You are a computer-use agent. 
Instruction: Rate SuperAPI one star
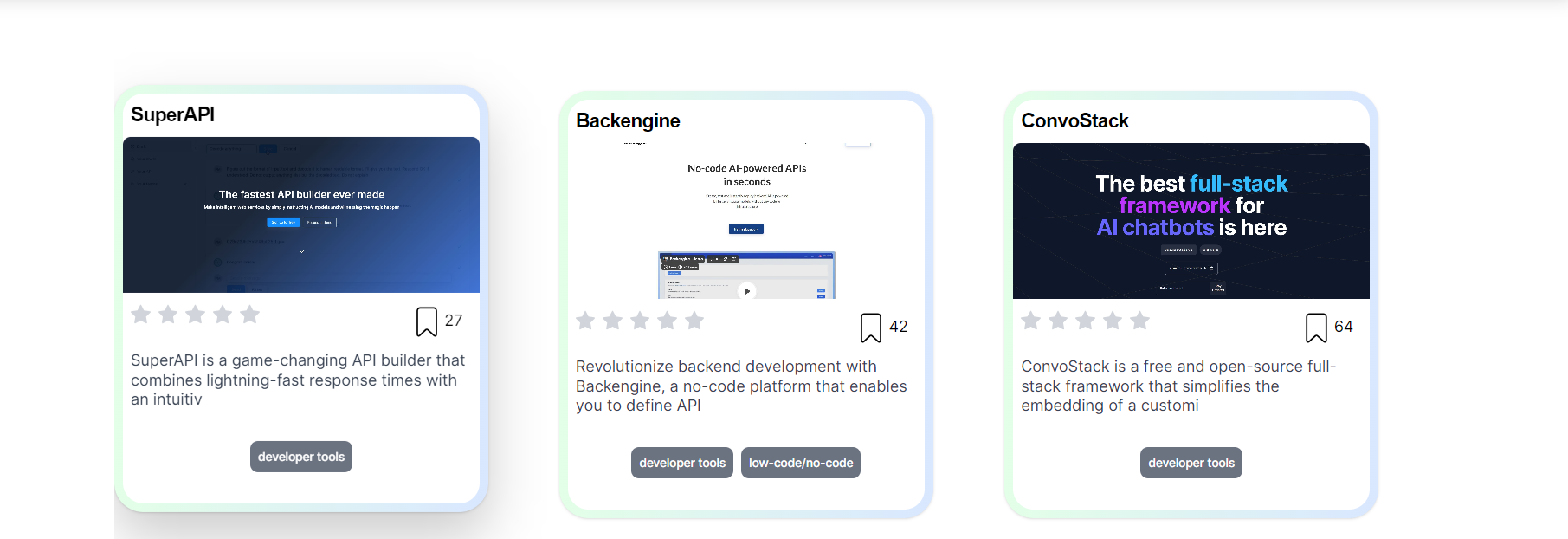point(141,315)
